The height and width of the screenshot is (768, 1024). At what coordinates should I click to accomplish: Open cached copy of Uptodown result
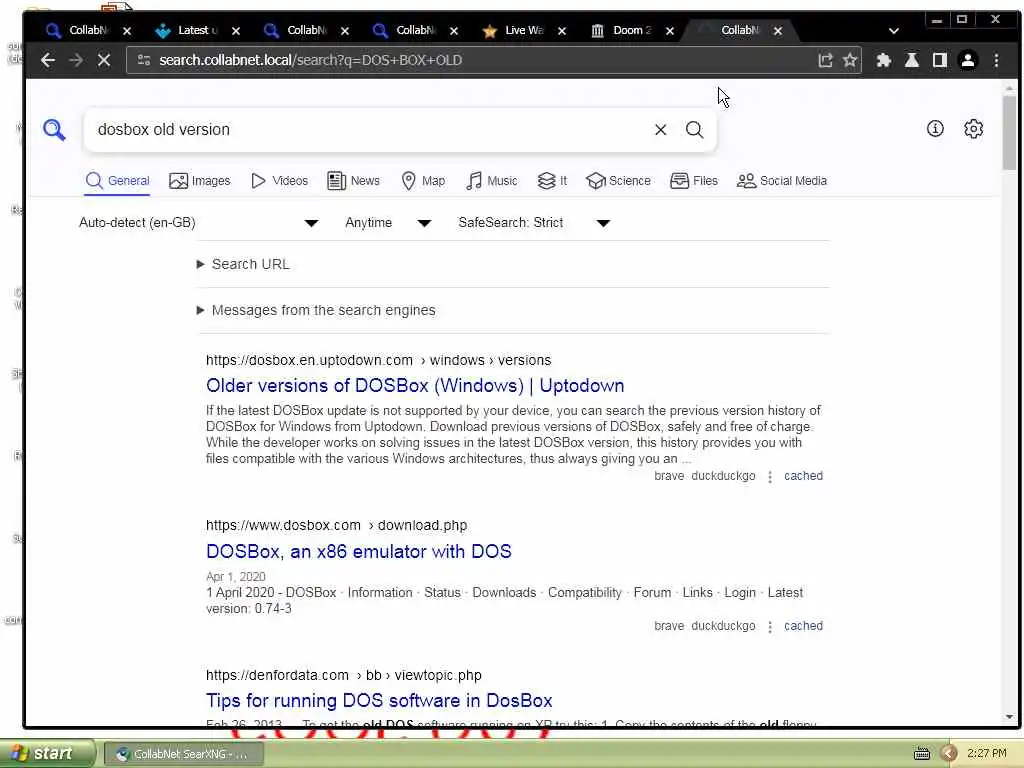[x=803, y=476]
